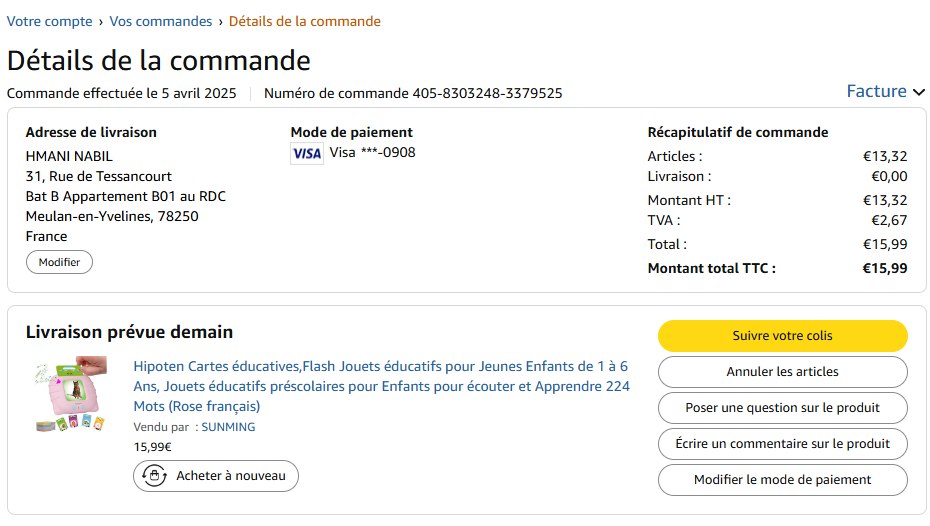Viewport: 930px width, 526px height.
Task: Click the Acheter à nouveau button
Action: tap(216, 476)
